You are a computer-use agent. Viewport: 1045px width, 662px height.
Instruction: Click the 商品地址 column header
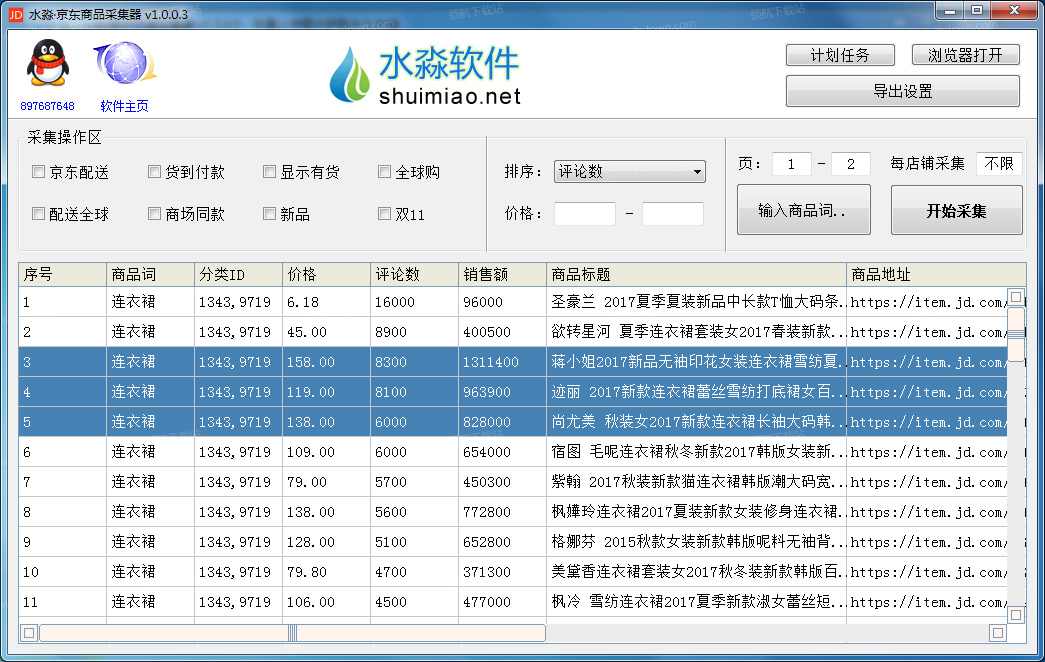tap(936, 274)
